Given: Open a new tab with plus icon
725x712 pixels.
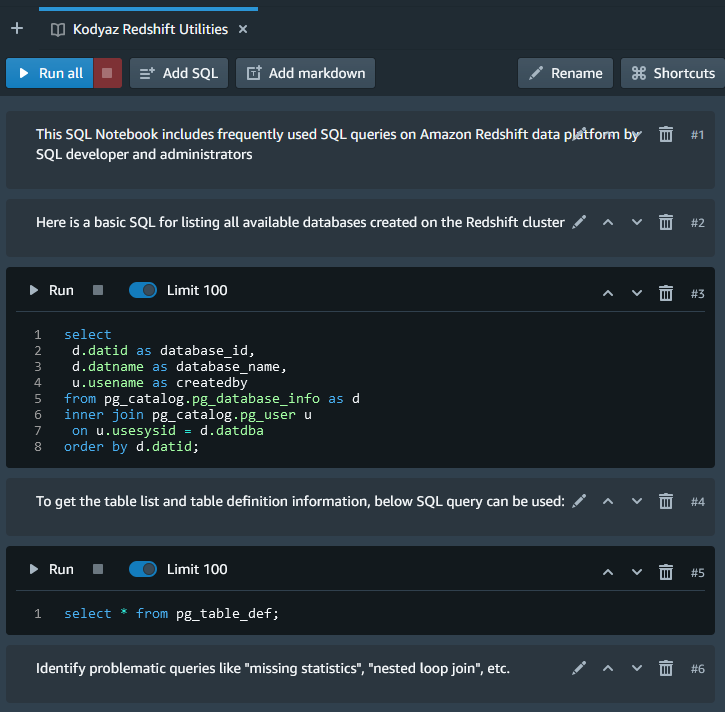Looking at the screenshot, I should pos(17,29).
